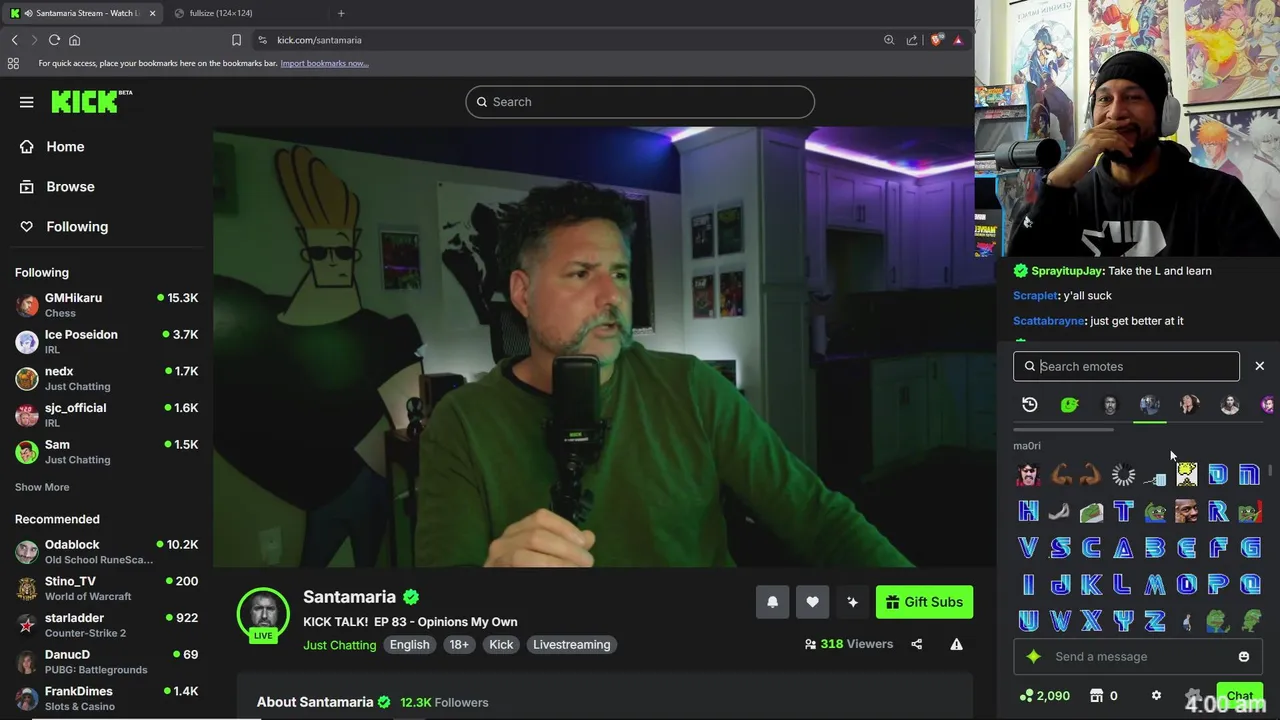Click the Gift Subs button

[x=924, y=602]
